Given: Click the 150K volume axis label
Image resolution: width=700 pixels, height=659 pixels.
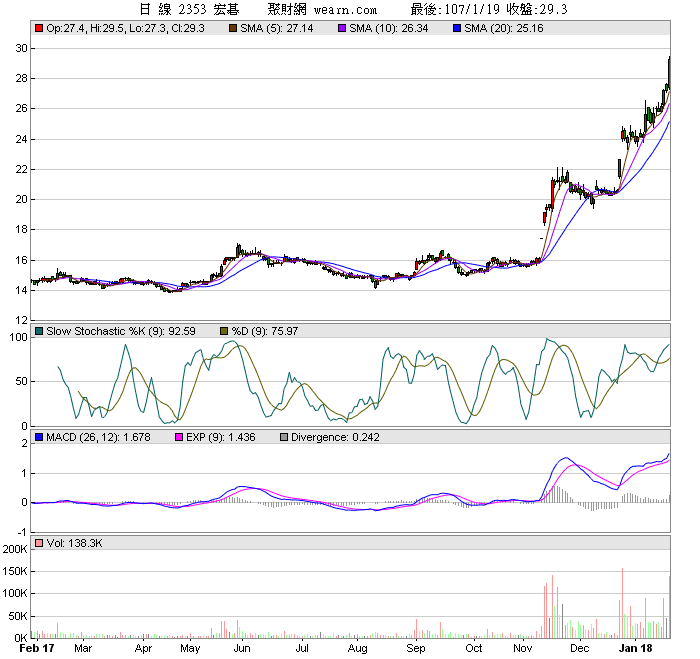Looking at the screenshot, I should coord(15,571).
